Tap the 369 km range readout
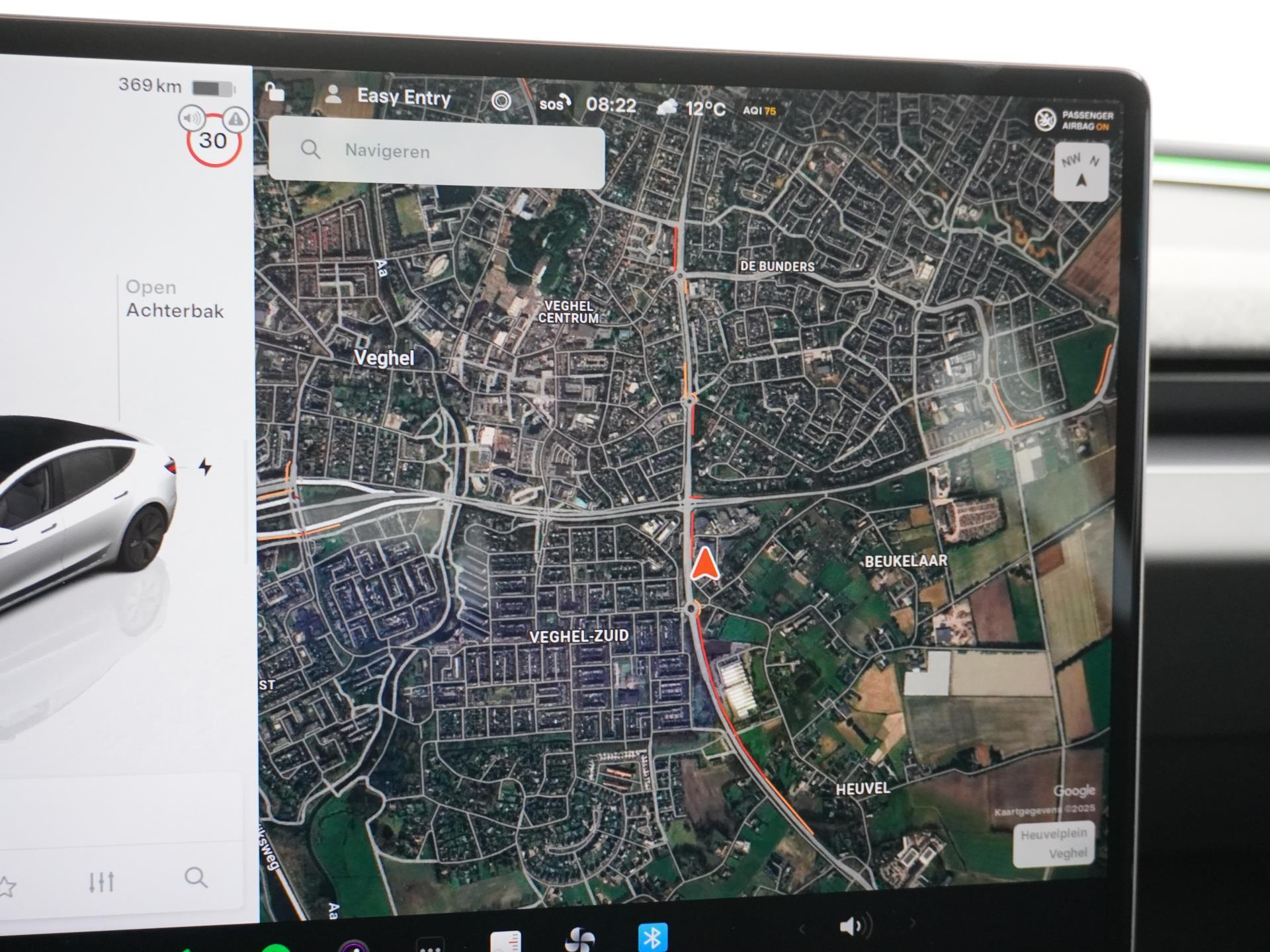The image size is (1270, 952). point(150,85)
